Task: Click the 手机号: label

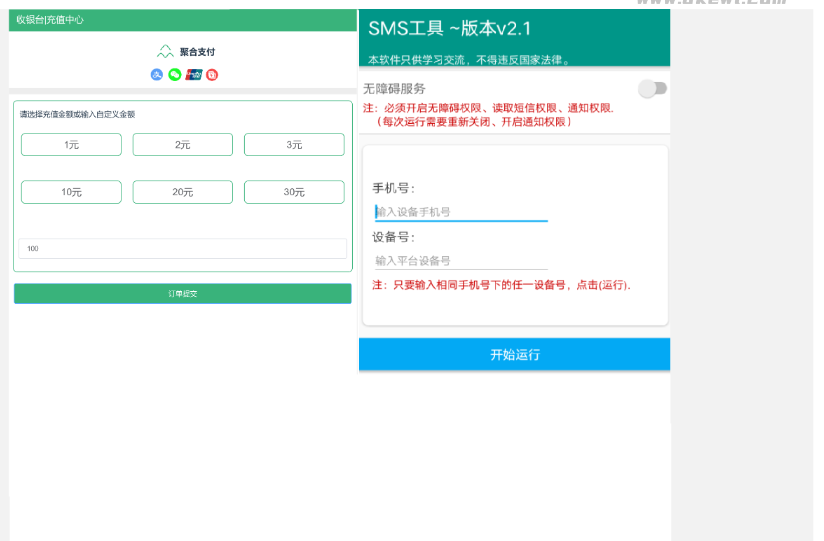Action: (394, 188)
